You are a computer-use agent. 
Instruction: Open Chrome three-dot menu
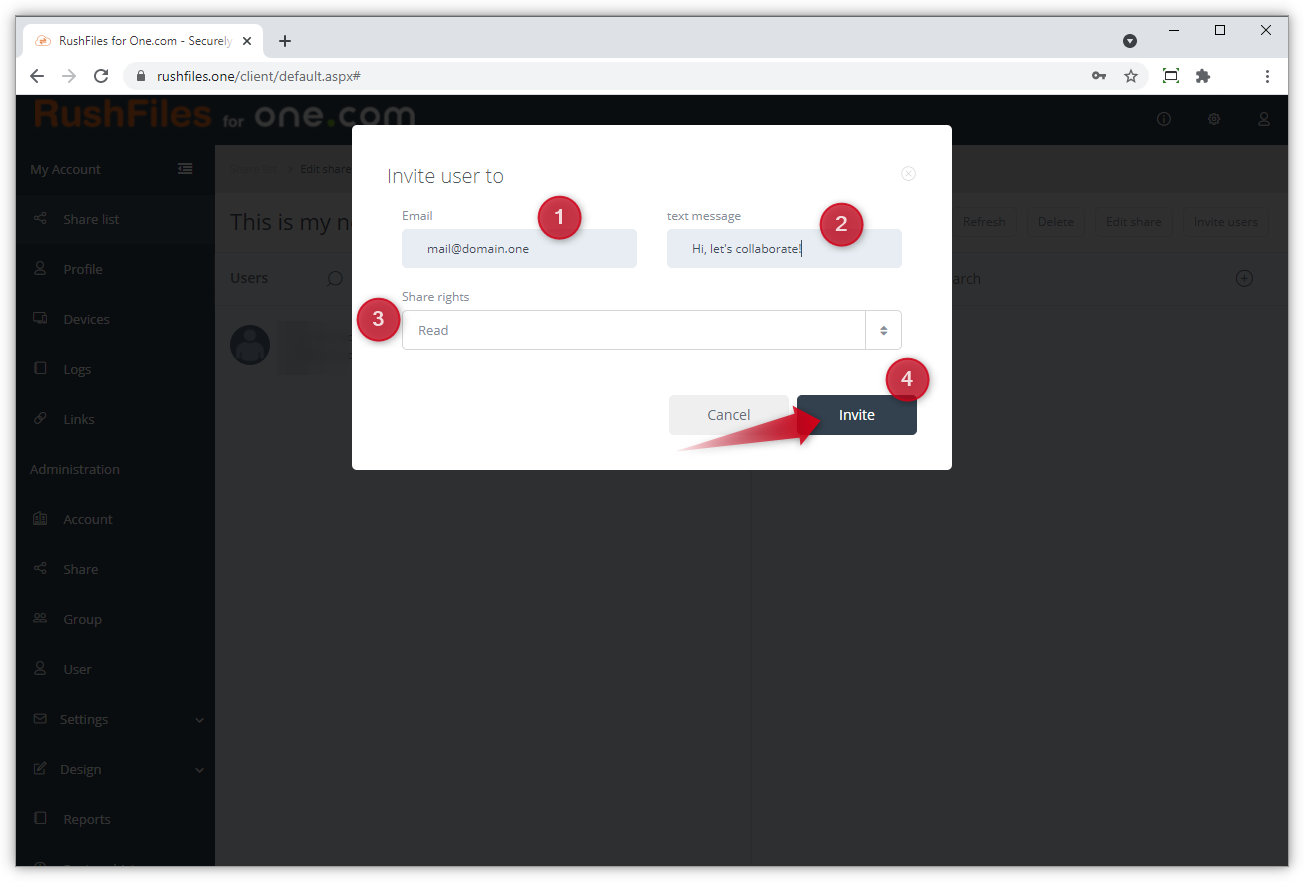coord(1267,76)
